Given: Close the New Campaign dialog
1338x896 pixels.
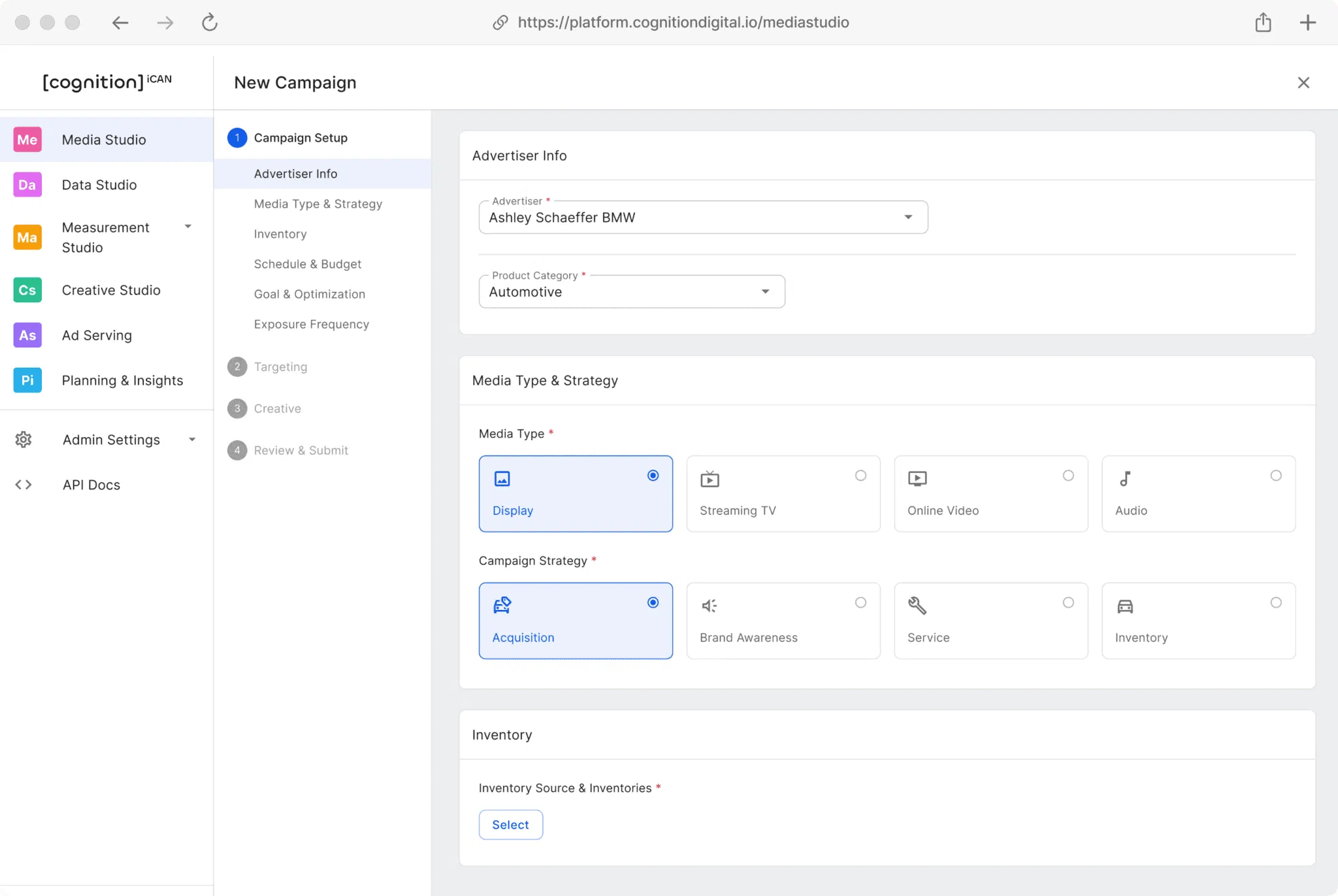Looking at the screenshot, I should [1303, 83].
